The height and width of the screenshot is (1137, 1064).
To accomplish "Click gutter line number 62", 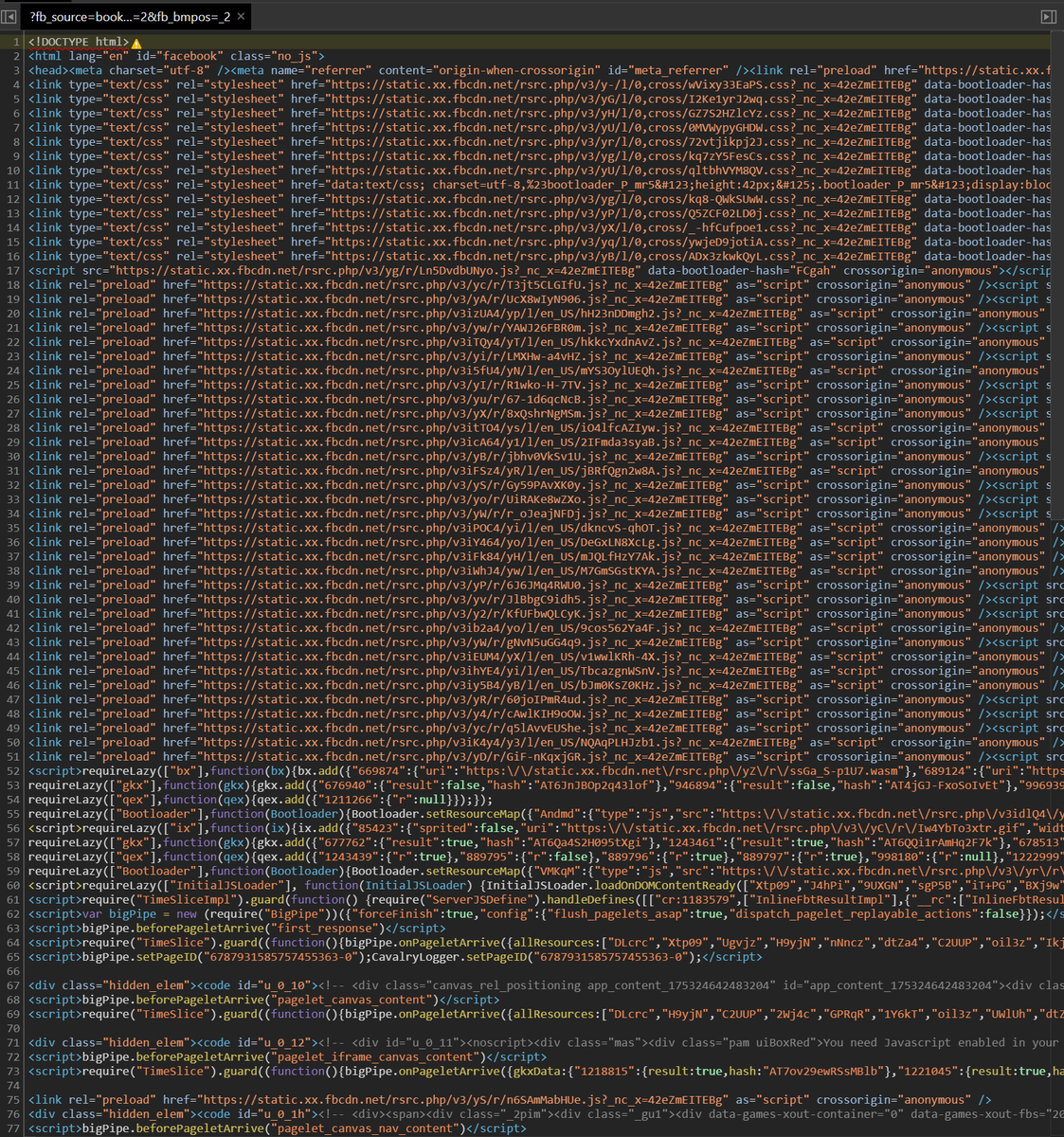I will (13, 914).
